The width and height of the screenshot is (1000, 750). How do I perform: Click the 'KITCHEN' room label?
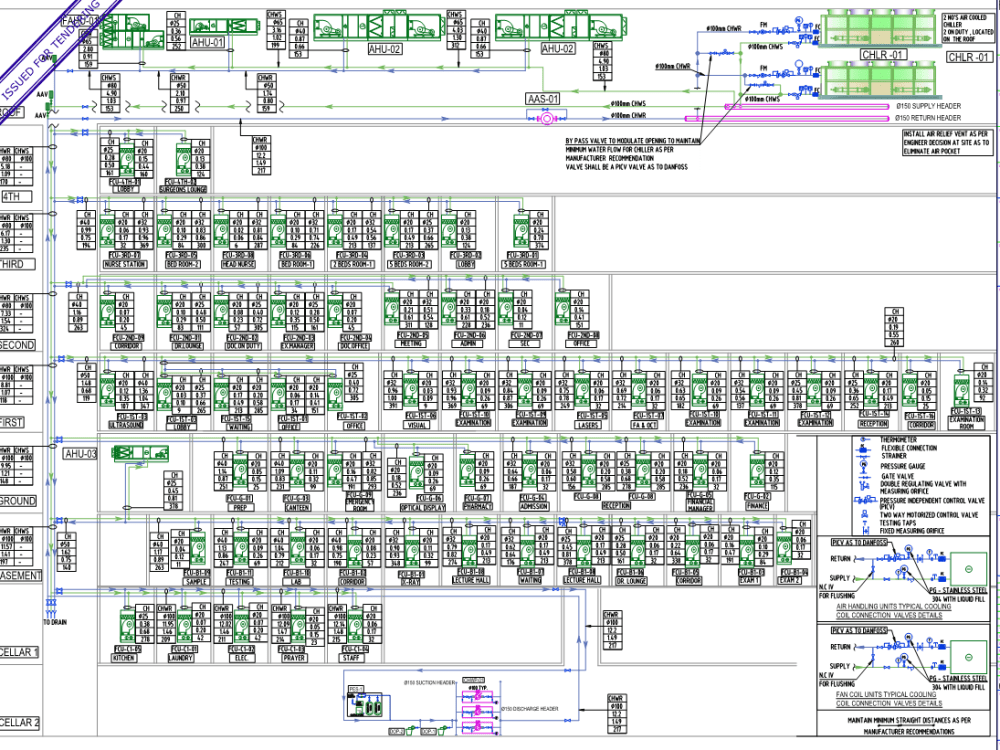pyautogui.click(x=124, y=658)
